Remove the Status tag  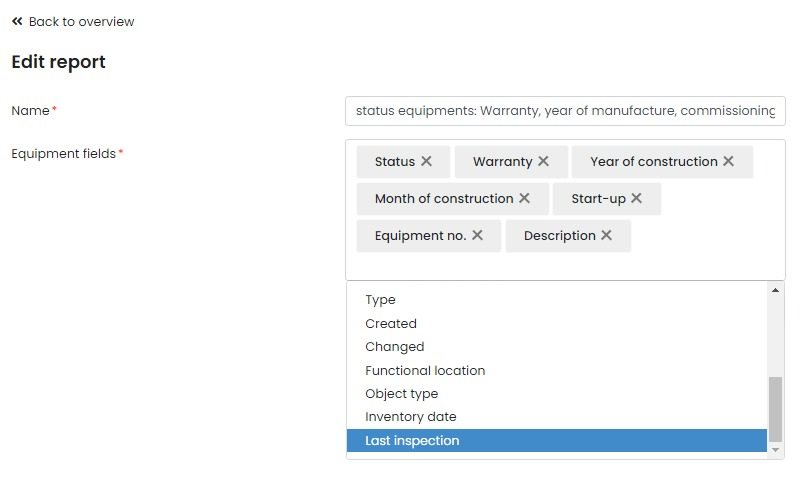(426, 161)
